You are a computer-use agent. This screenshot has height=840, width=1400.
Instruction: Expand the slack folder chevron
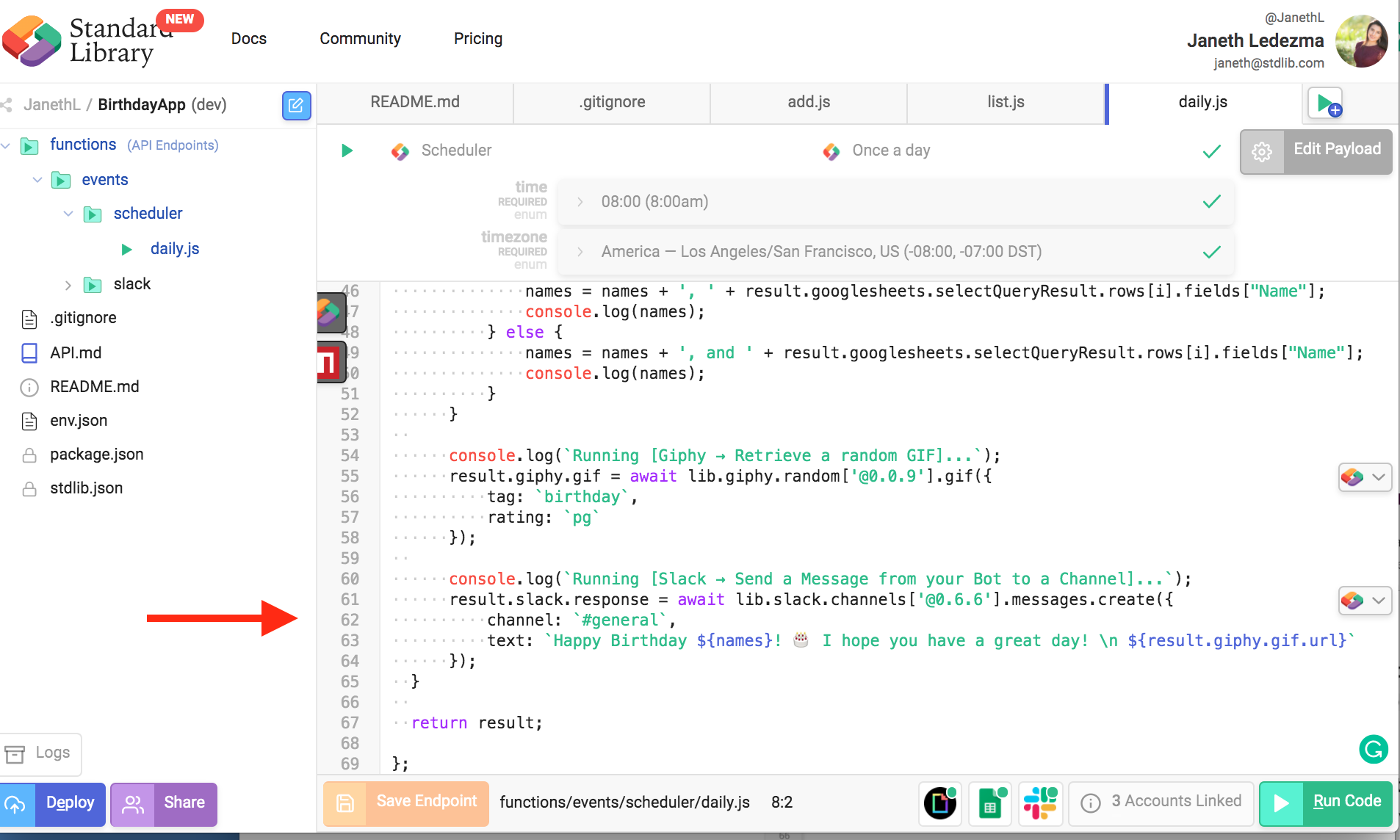68,285
